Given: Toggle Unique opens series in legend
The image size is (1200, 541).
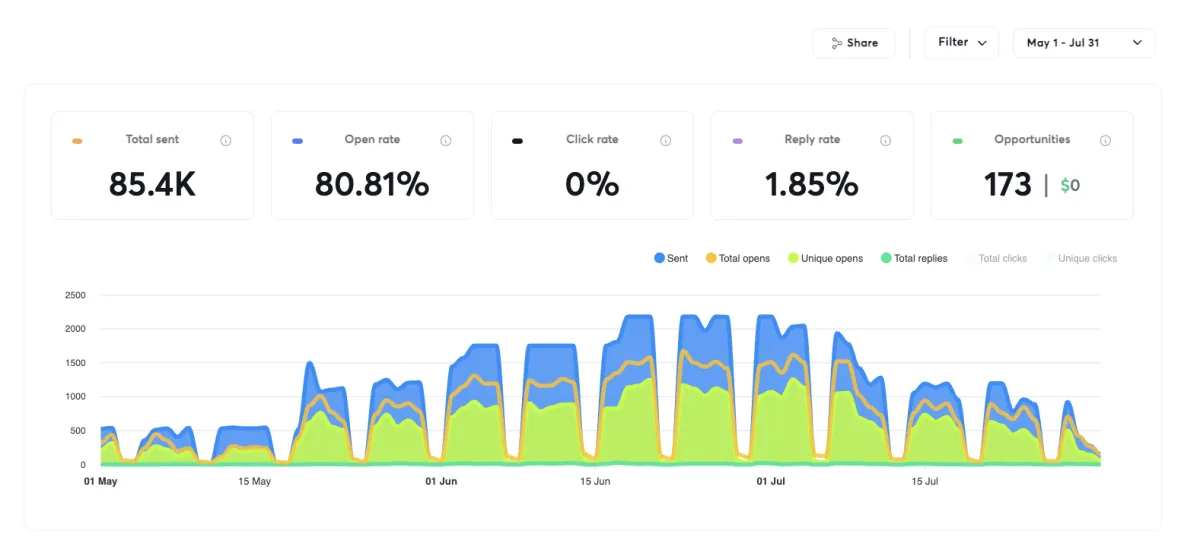Looking at the screenshot, I should pyautogui.click(x=825, y=258).
